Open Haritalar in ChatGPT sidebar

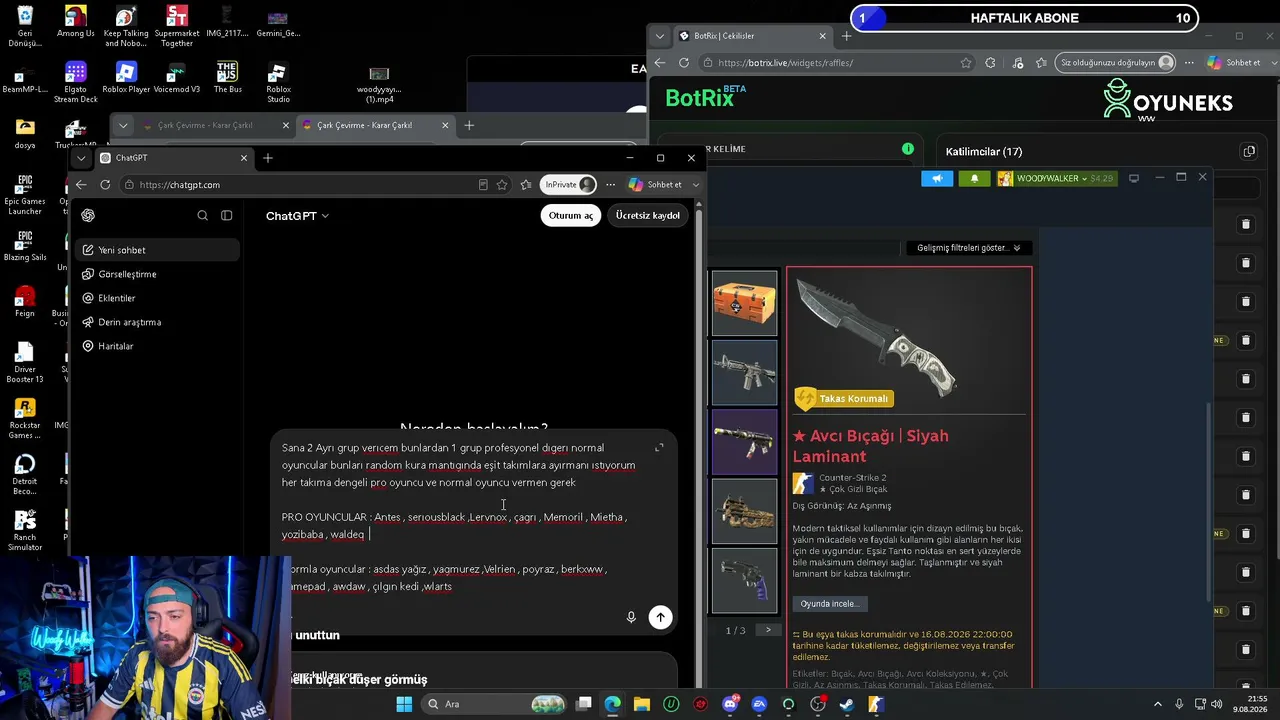point(157,346)
